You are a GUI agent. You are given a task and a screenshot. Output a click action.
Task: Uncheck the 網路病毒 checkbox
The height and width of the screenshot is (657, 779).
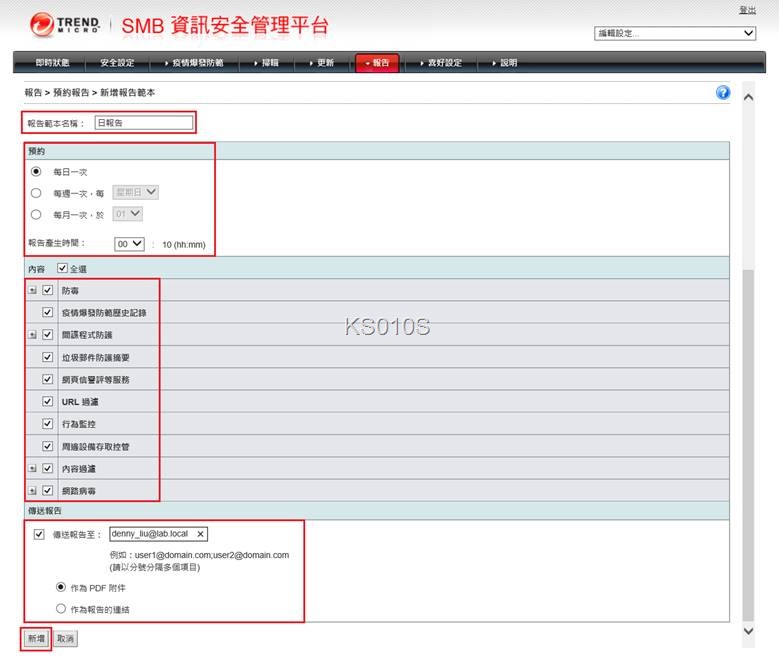point(48,491)
